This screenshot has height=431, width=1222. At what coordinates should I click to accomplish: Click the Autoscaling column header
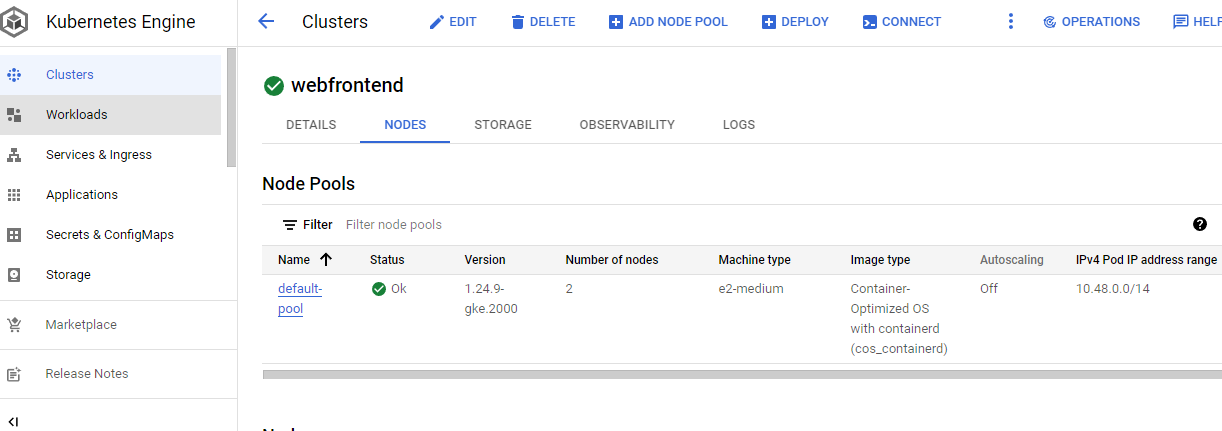1011,260
